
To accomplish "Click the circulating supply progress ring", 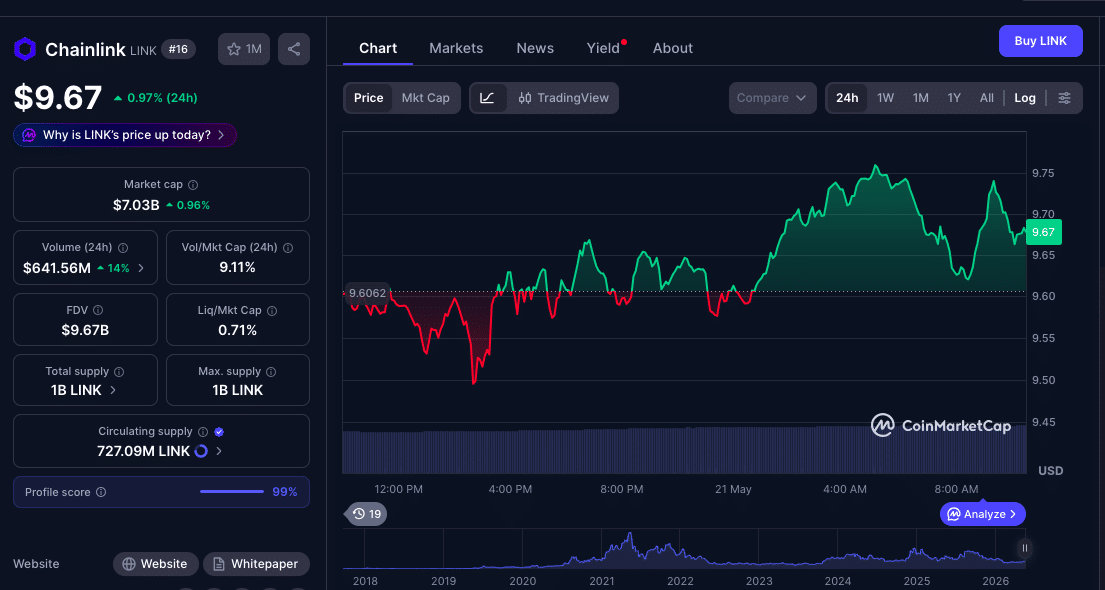I will pos(201,451).
